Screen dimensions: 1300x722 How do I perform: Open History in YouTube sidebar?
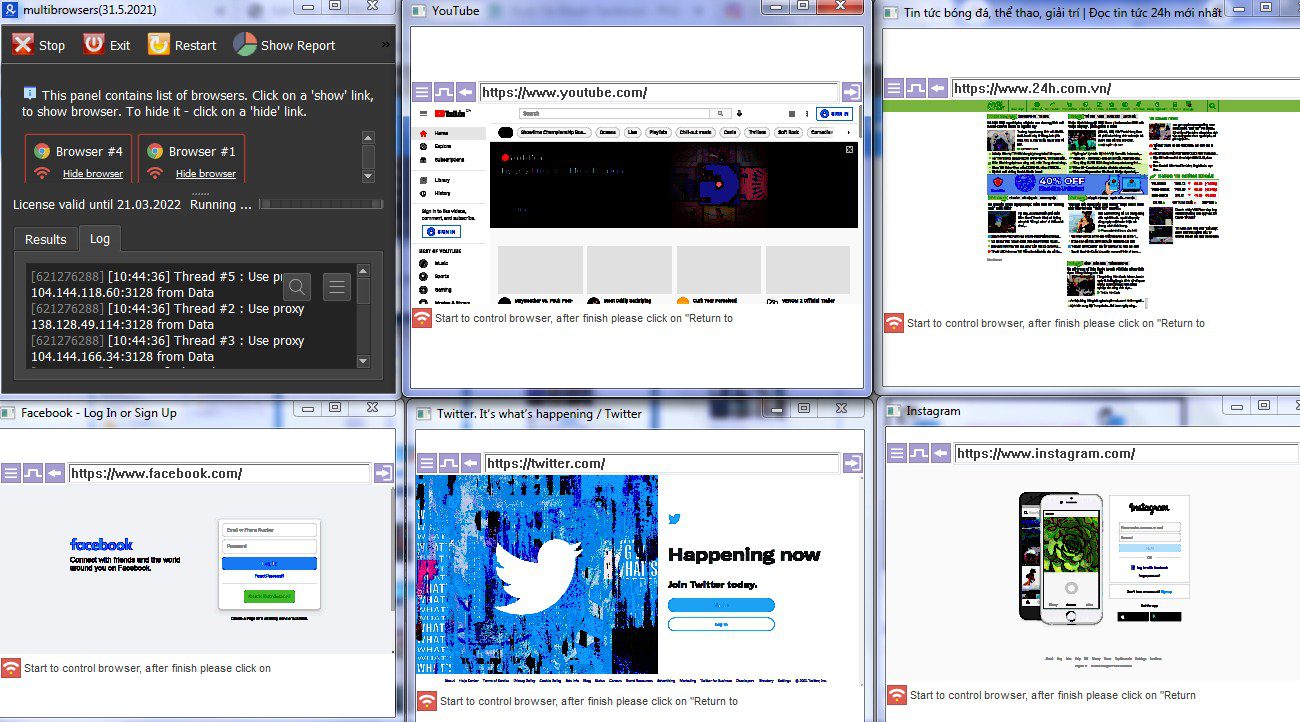tap(436, 193)
